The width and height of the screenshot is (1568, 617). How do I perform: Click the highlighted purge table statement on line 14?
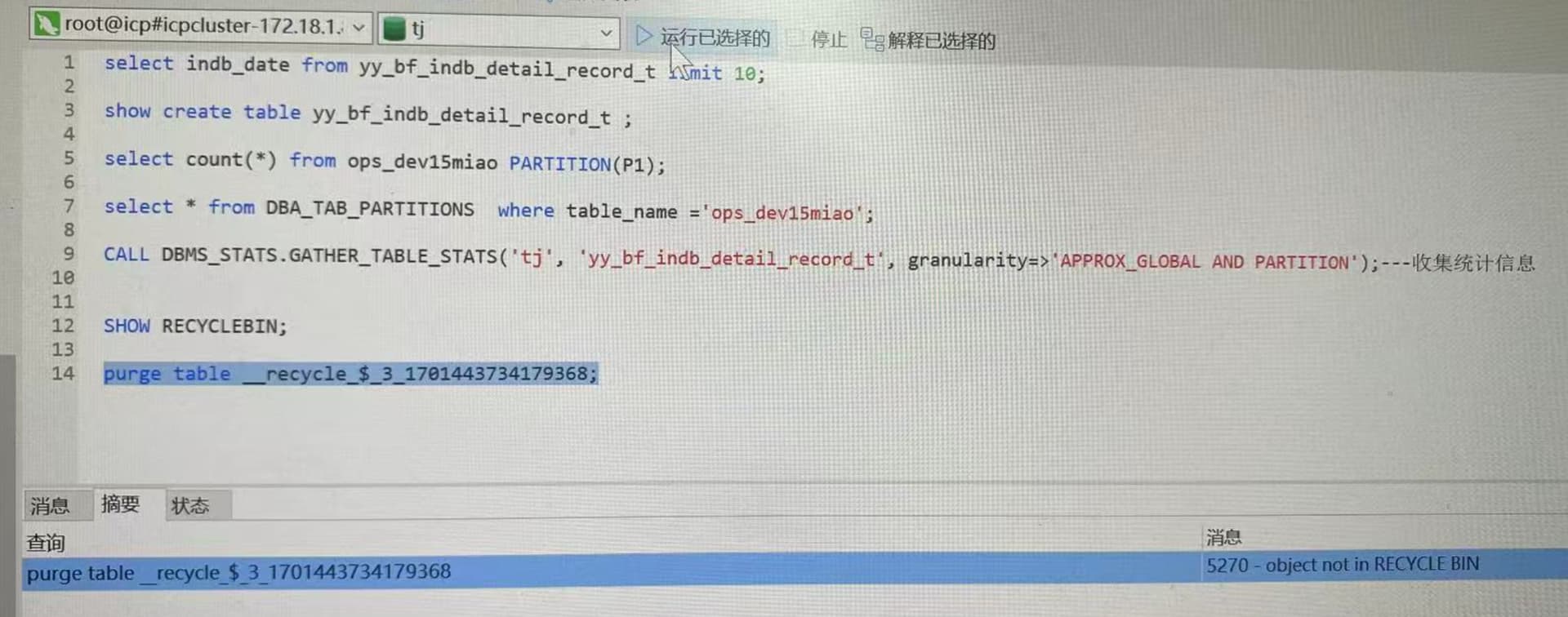(350, 374)
